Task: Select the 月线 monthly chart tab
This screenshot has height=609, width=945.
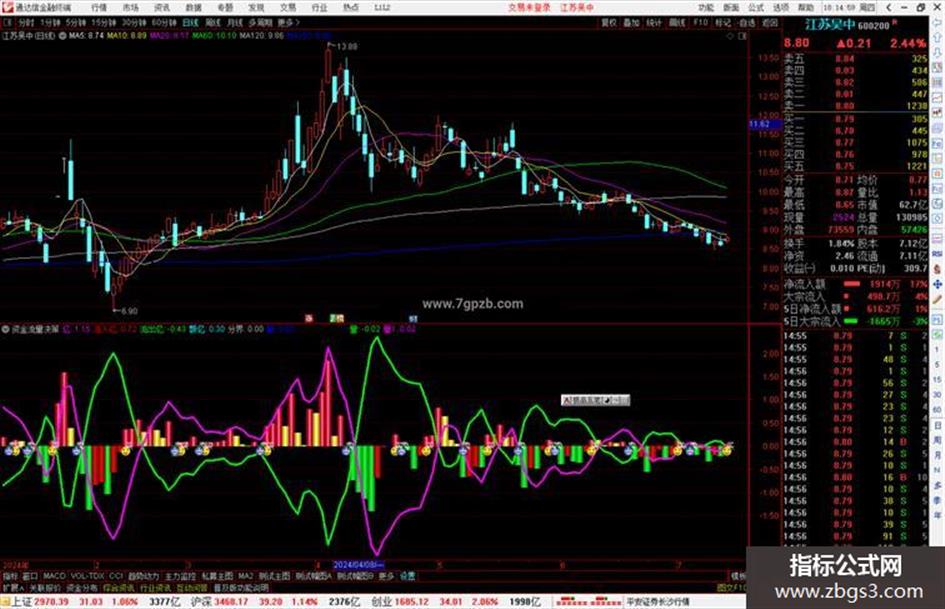Action: coord(234,23)
